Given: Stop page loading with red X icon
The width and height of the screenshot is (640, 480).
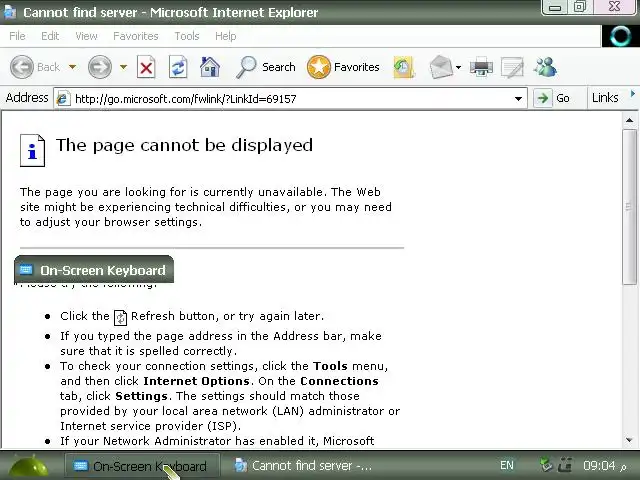Looking at the screenshot, I should coord(146,67).
